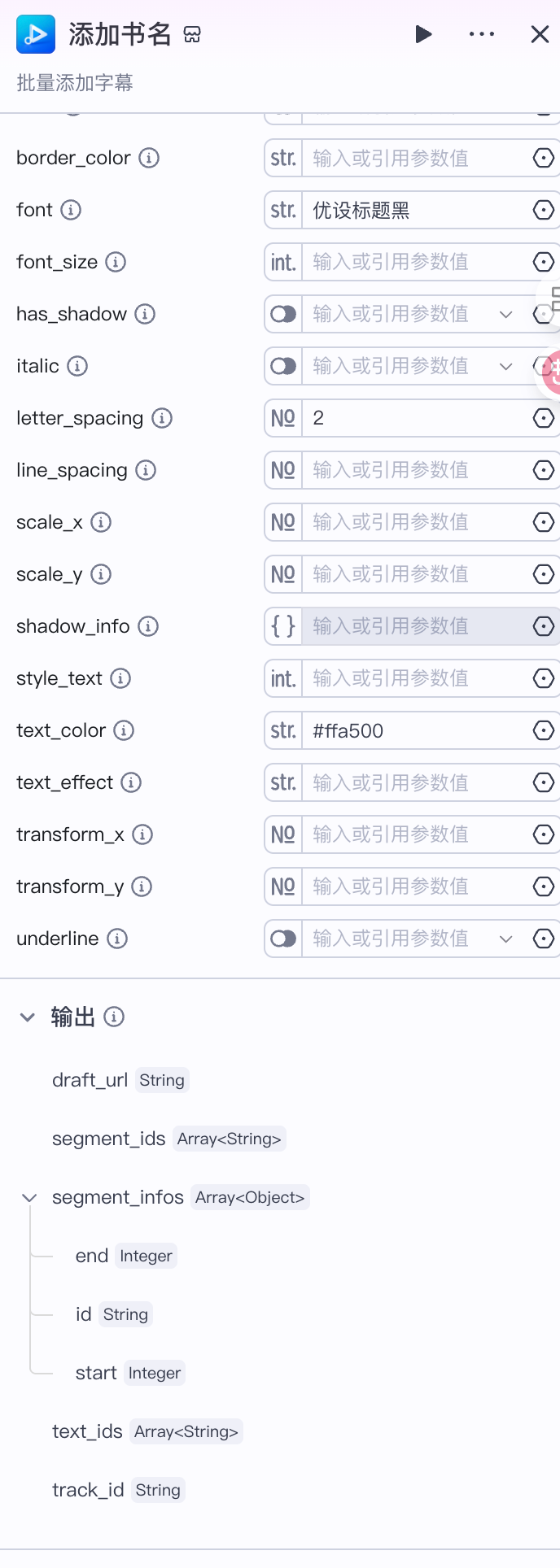Enable the underline switch

pos(283,939)
